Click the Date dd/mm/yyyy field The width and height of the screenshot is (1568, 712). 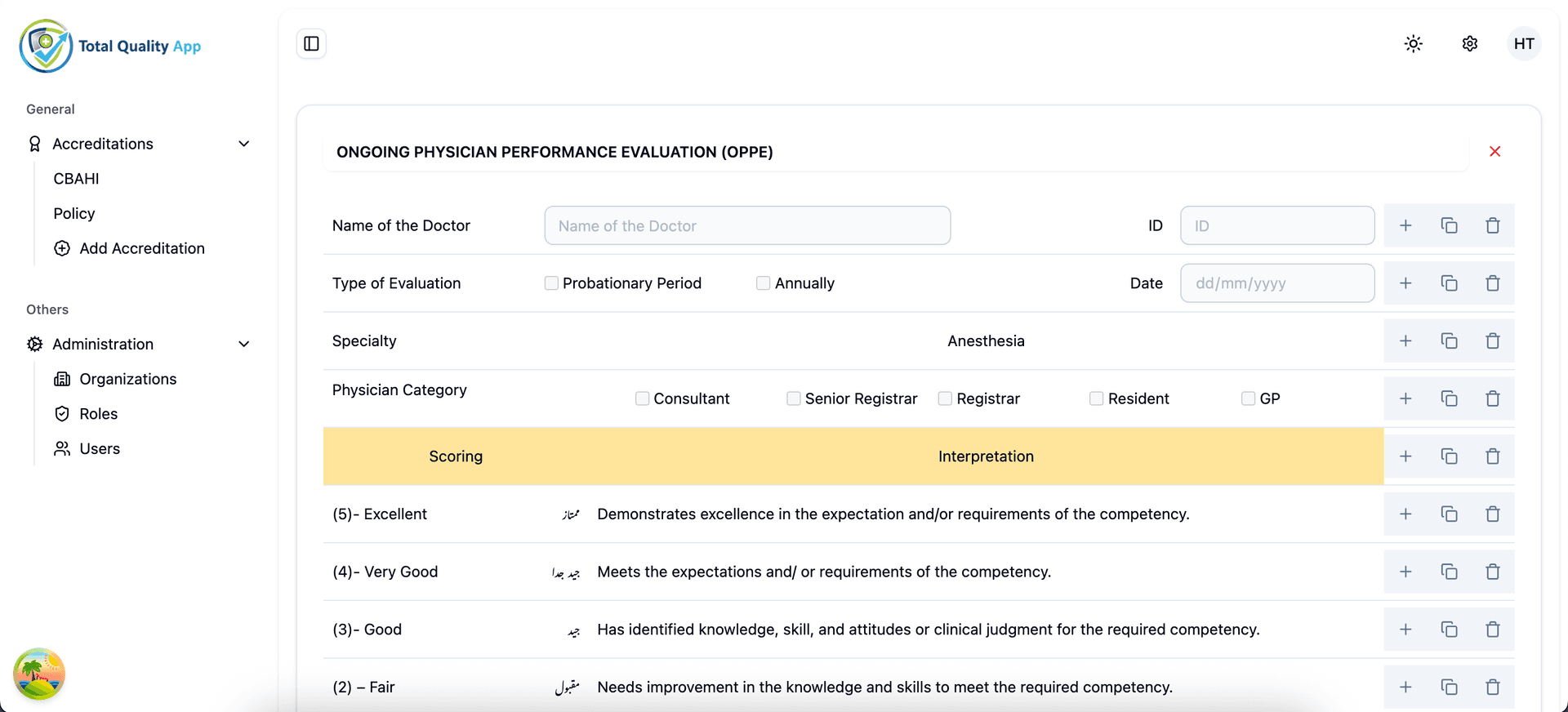pos(1277,283)
